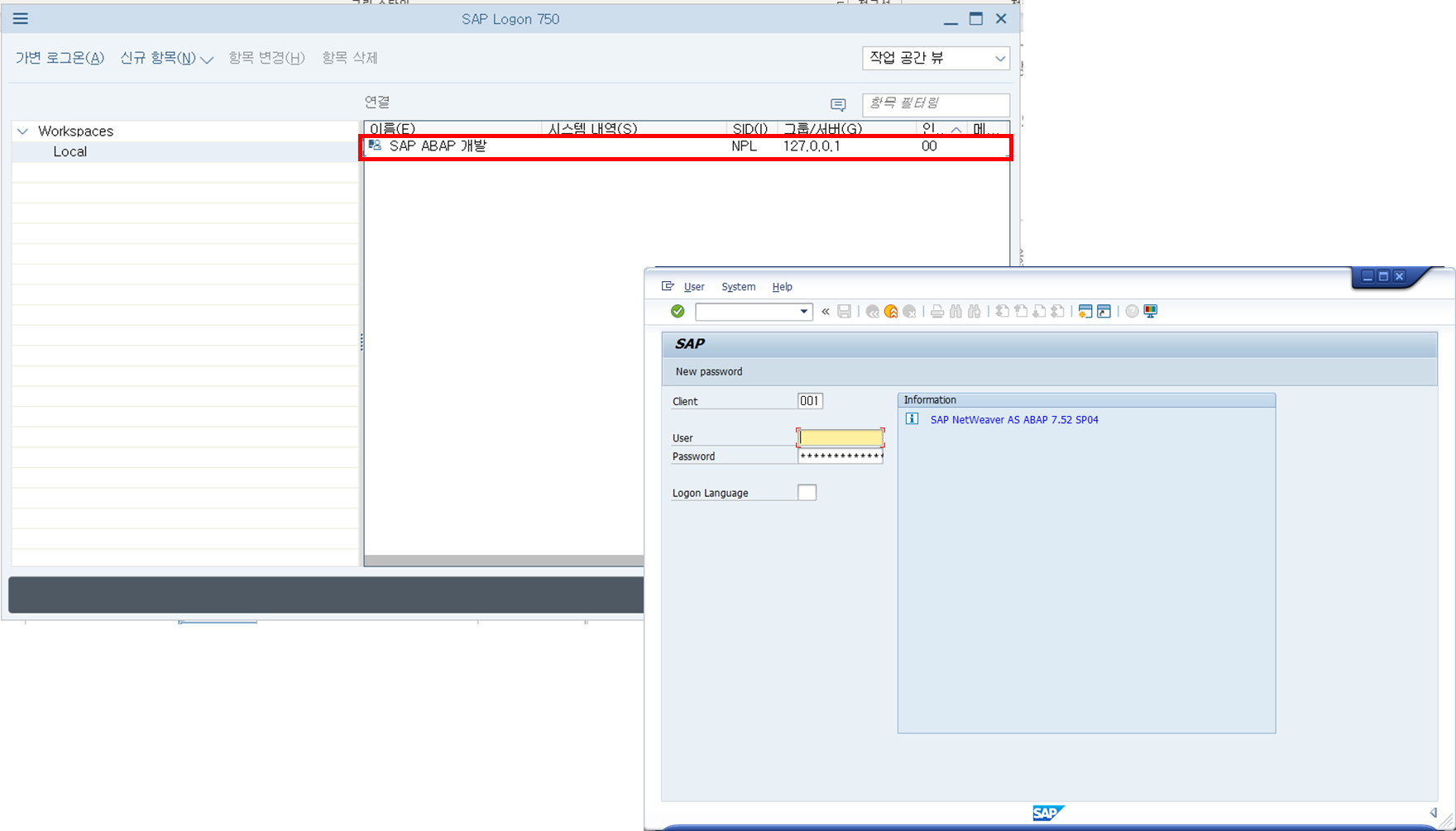
Task: Click the orange Log Off icon
Action: click(x=891, y=311)
